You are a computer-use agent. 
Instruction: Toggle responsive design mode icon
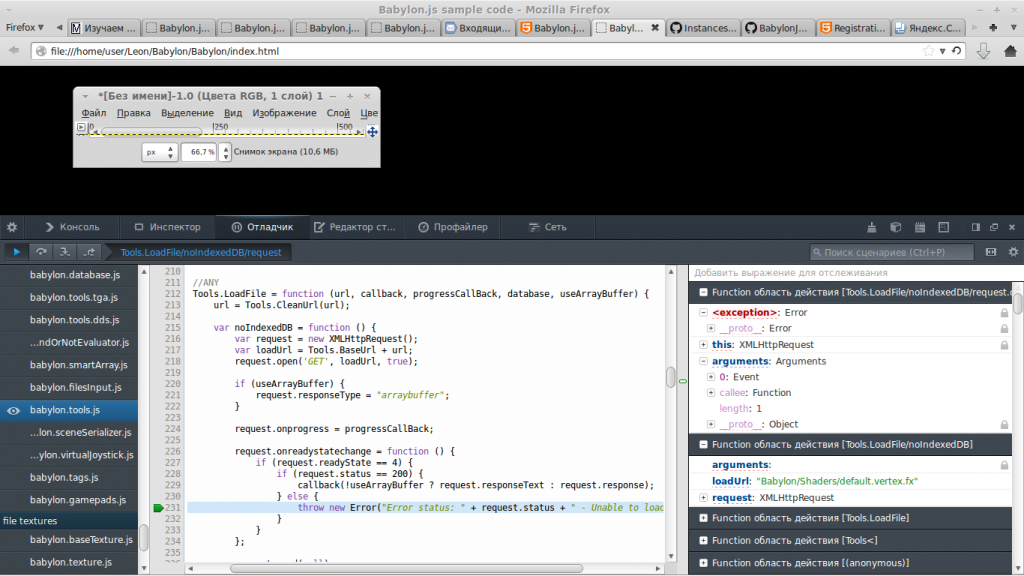click(x=944, y=227)
